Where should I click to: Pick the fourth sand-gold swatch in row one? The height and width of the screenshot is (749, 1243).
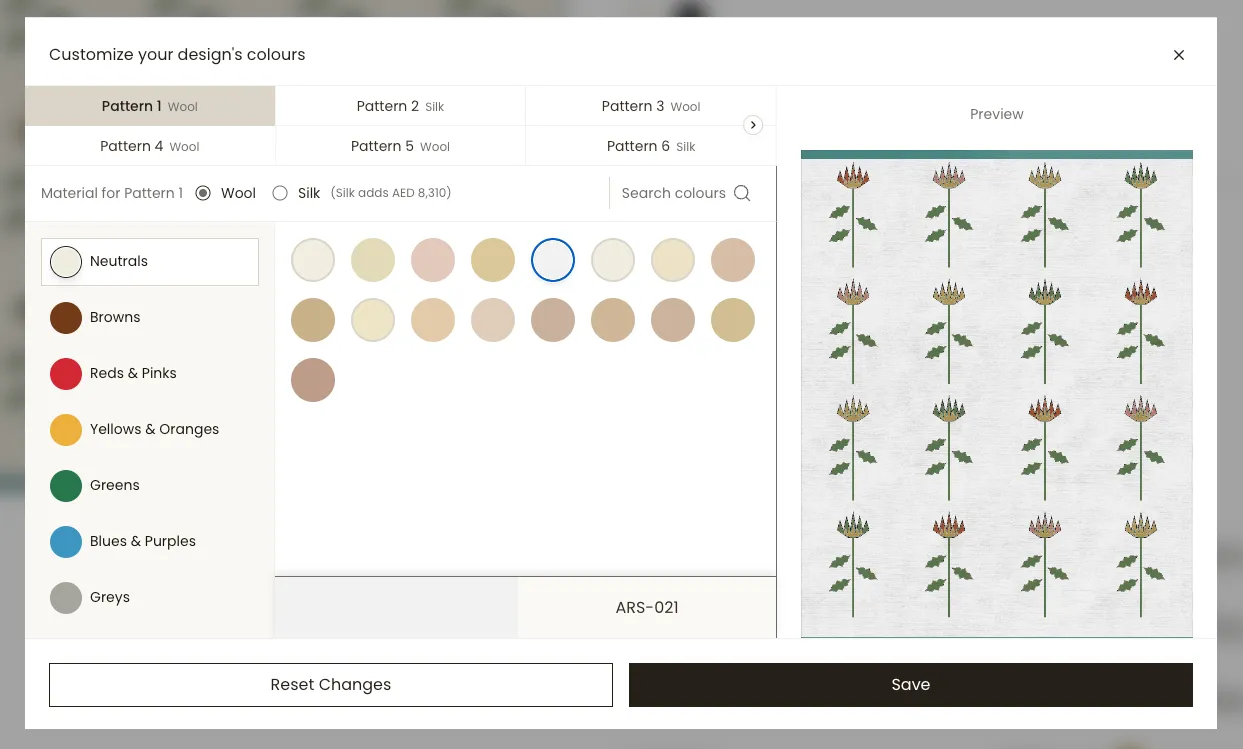pos(493,260)
